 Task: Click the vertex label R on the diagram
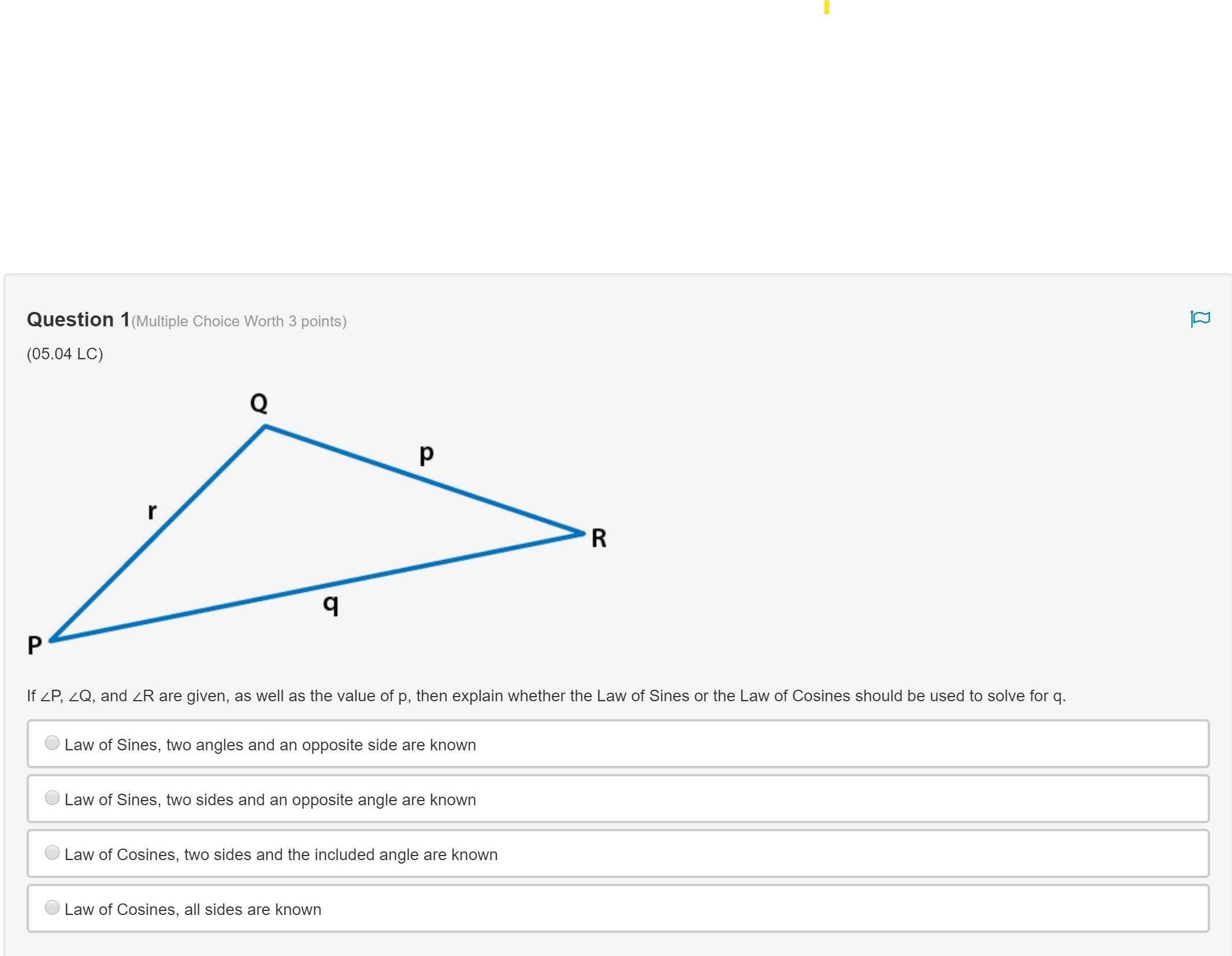[x=599, y=538]
